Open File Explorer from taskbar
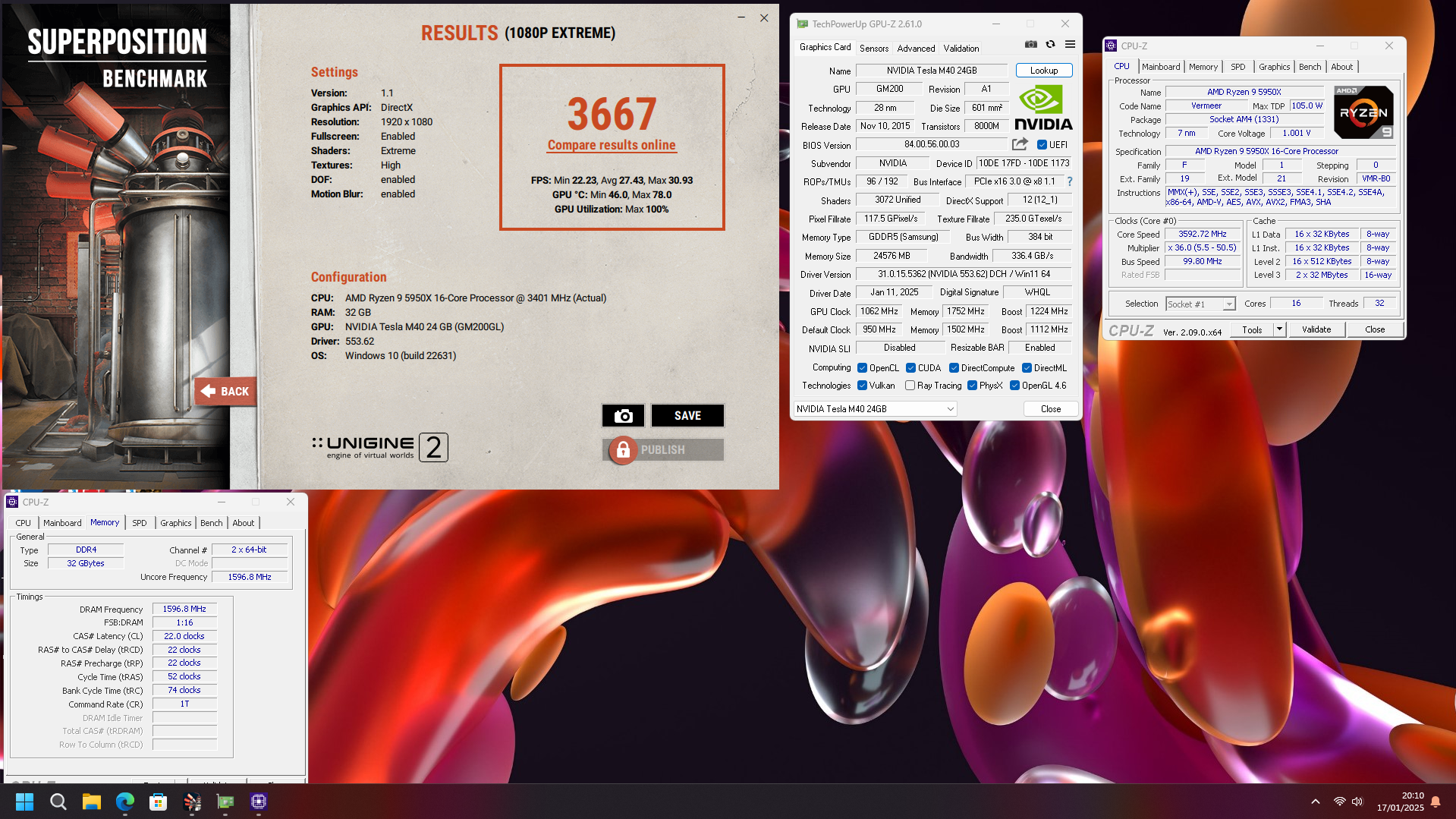 pyautogui.click(x=92, y=802)
